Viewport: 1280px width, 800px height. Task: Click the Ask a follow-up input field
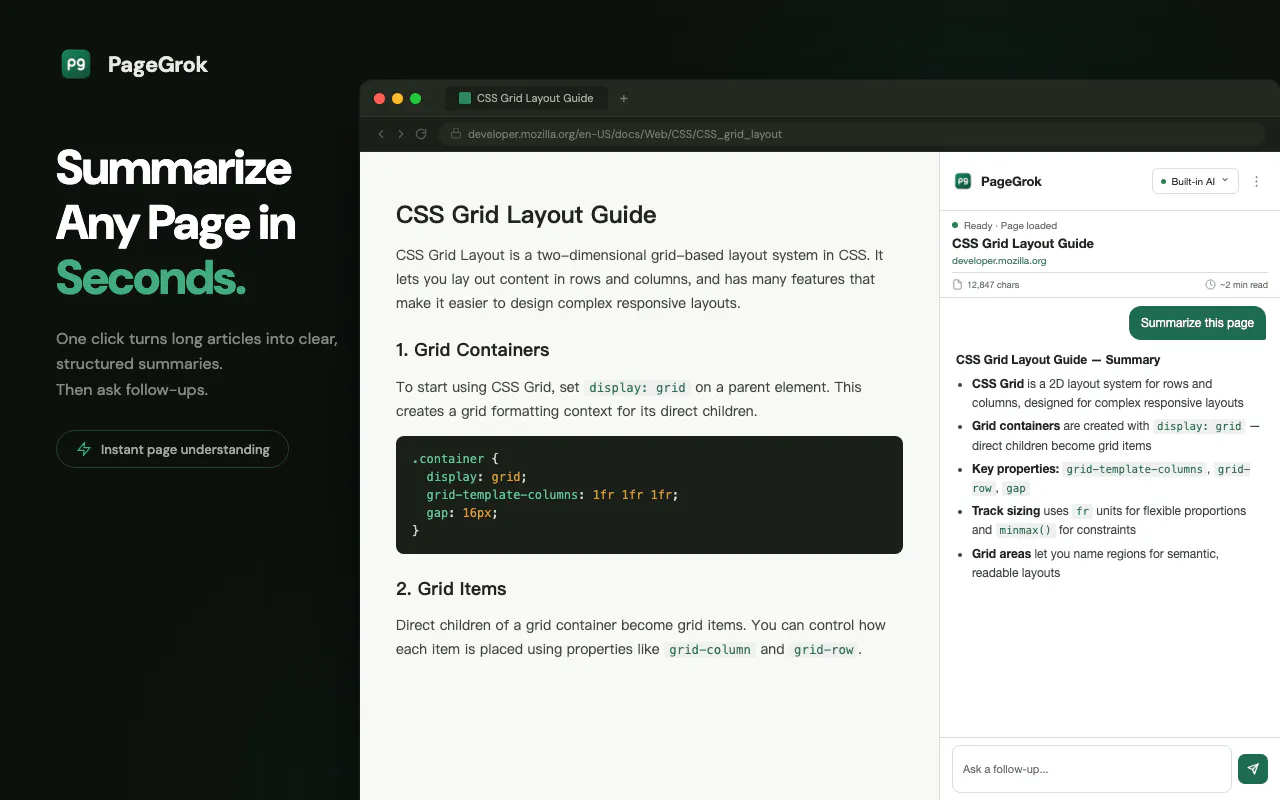[x=1091, y=769]
